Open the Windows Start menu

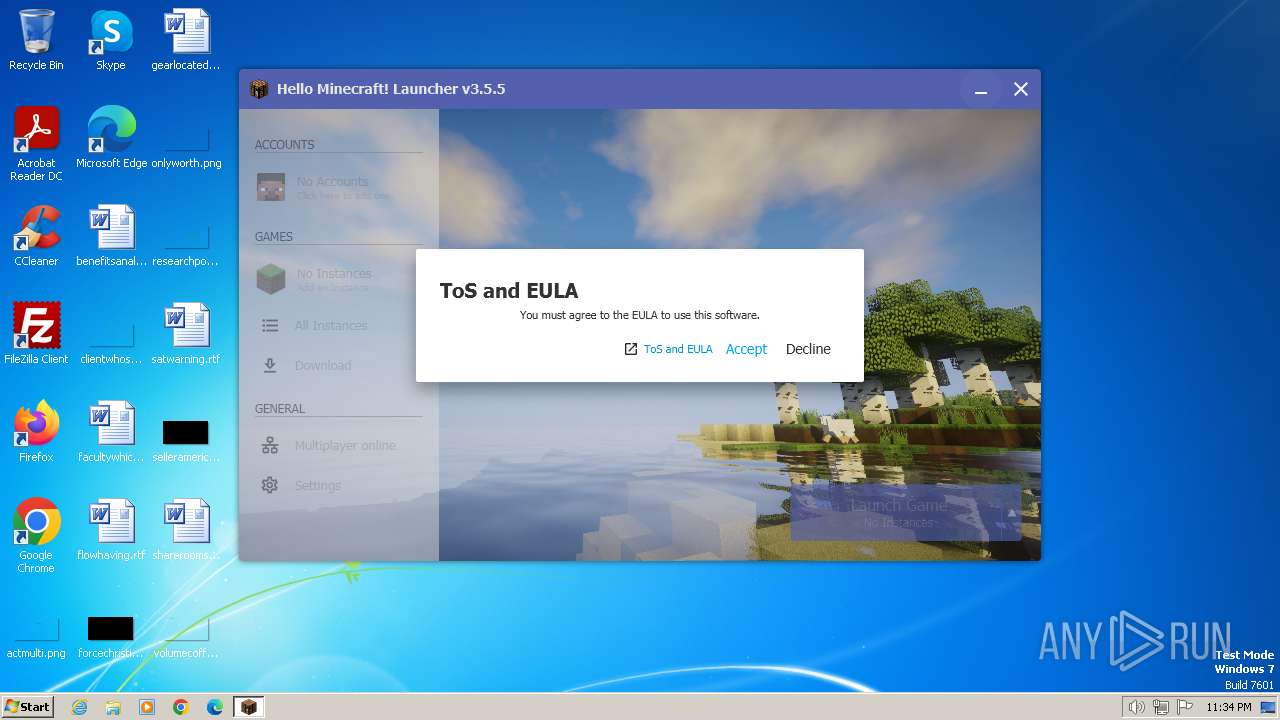[x=28, y=706]
